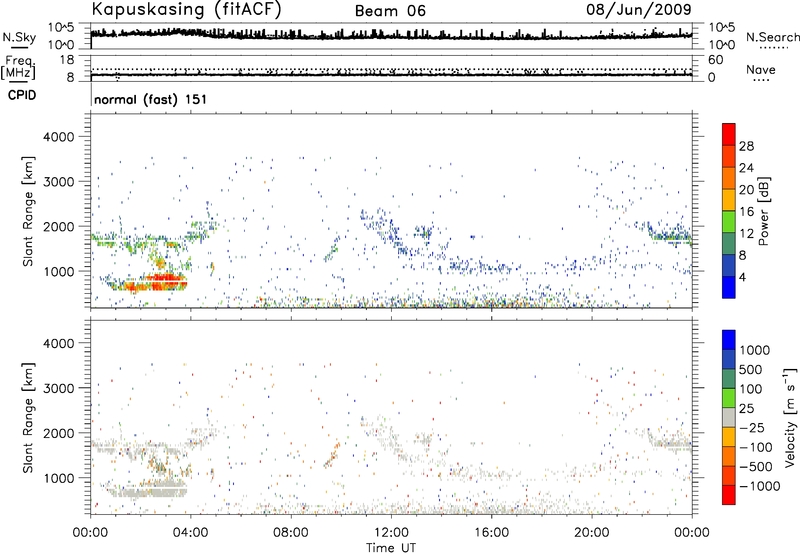Pick the bottom red segment of velocity colorbar
The image size is (800, 554).
coord(729,495)
